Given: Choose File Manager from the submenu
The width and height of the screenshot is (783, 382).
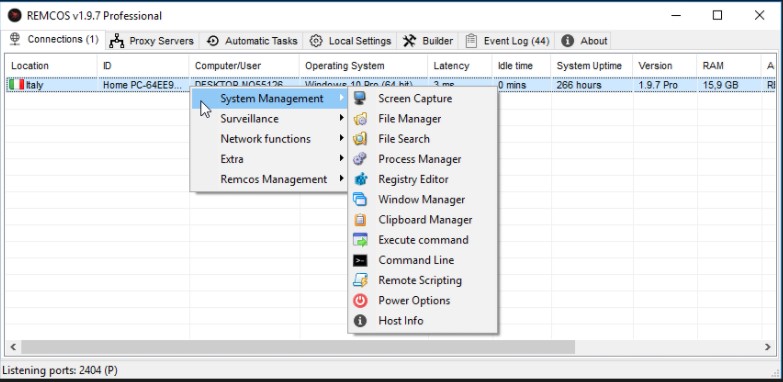Looking at the screenshot, I should point(422,119).
